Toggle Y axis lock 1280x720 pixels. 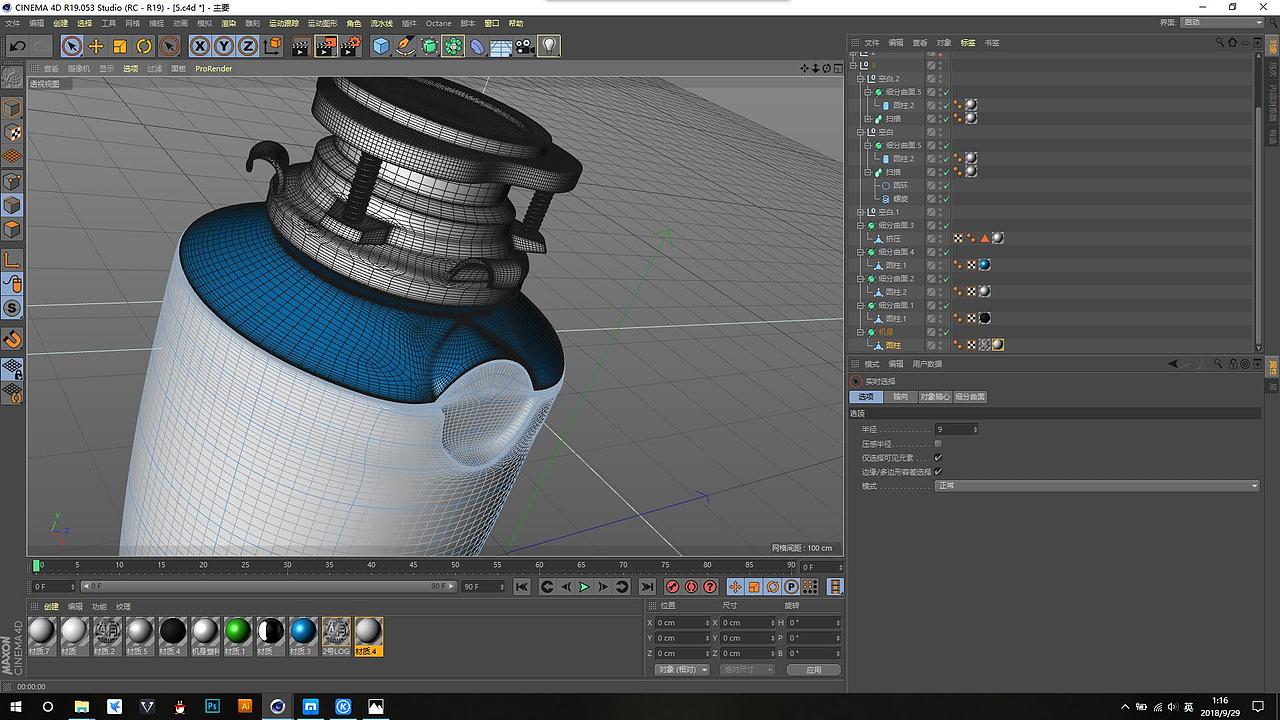[224, 46]
